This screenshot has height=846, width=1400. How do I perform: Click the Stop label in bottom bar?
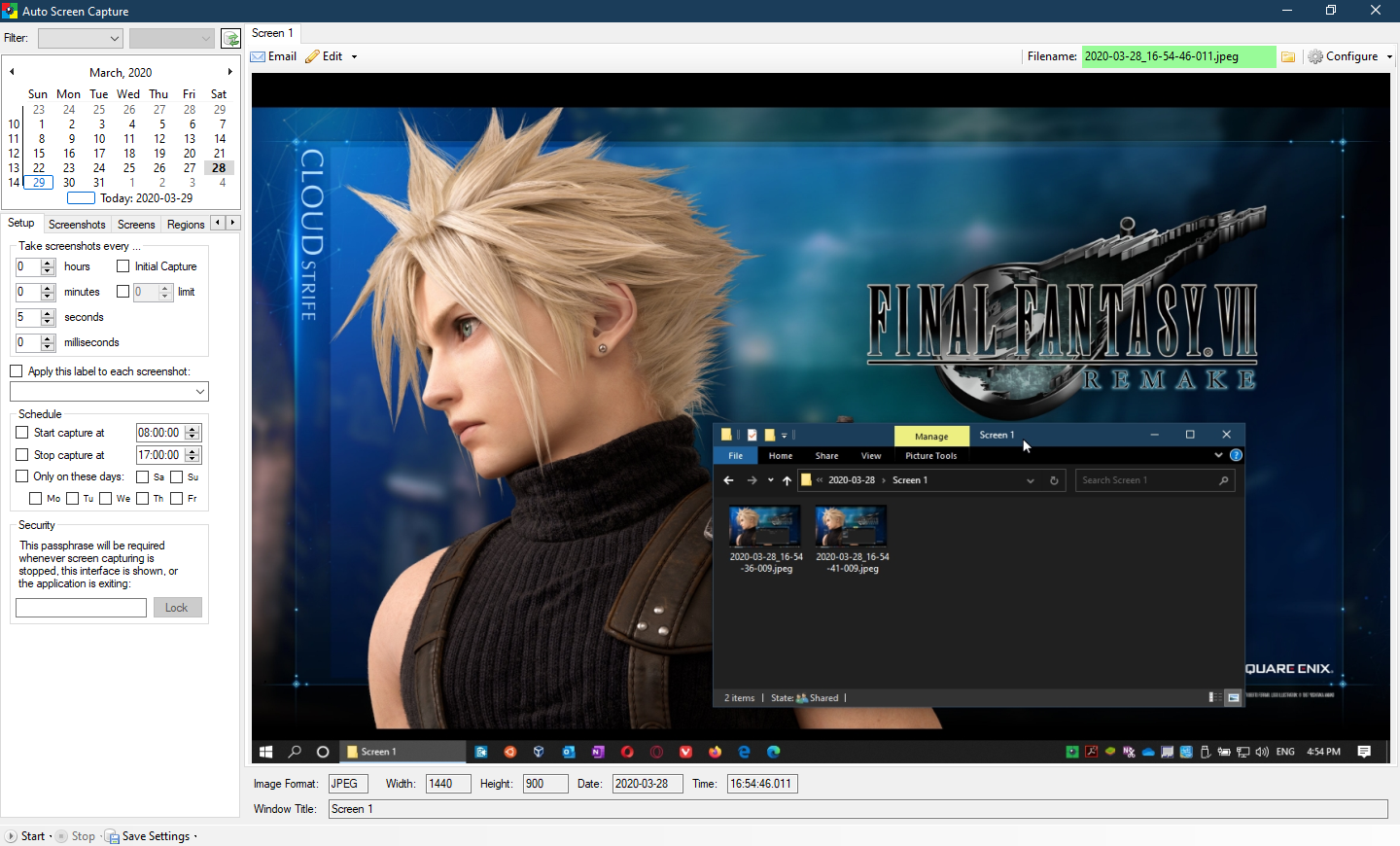(x=84, y=836)
